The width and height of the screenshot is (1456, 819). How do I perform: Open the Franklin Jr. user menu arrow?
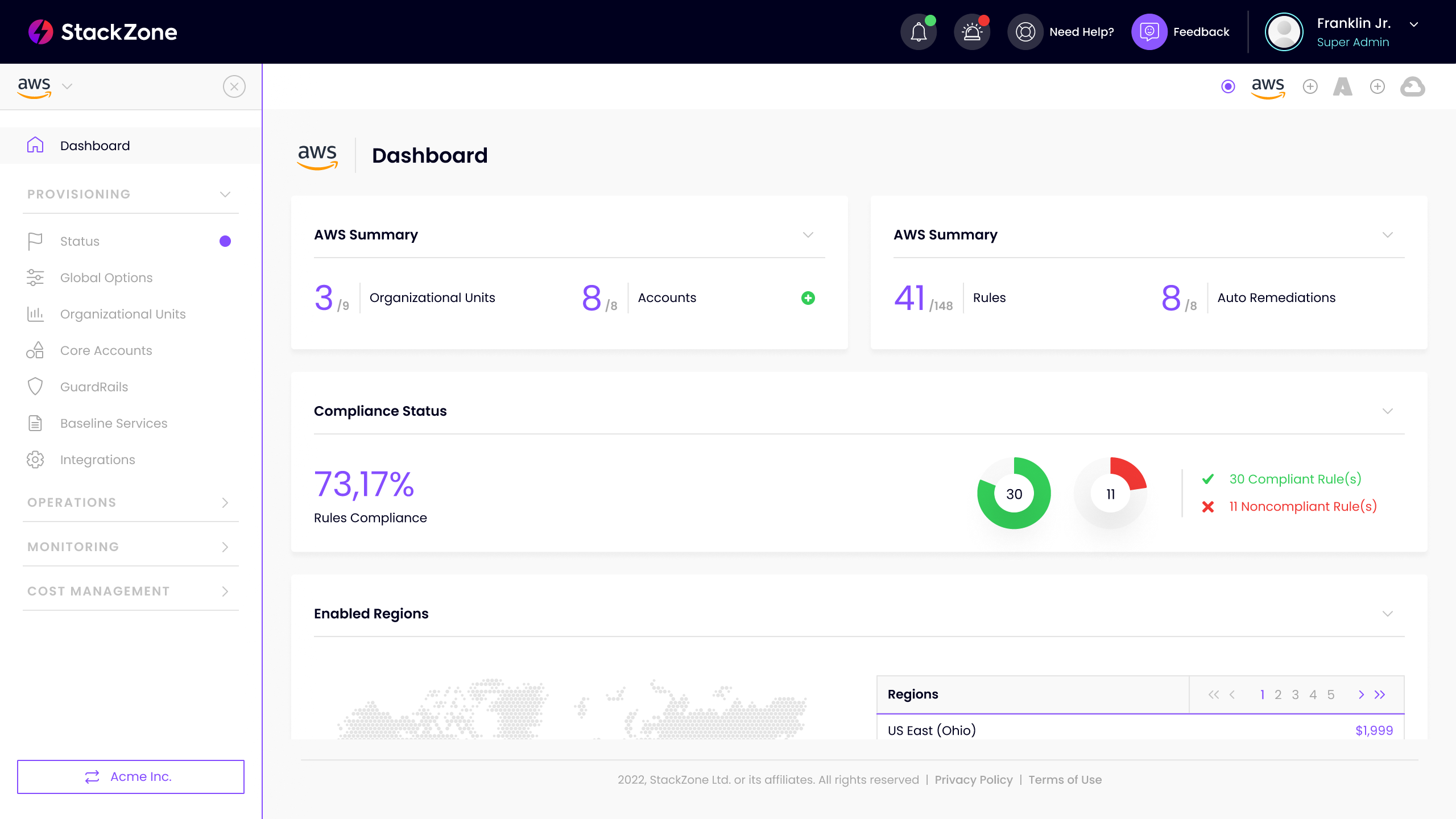point(1414,24)
